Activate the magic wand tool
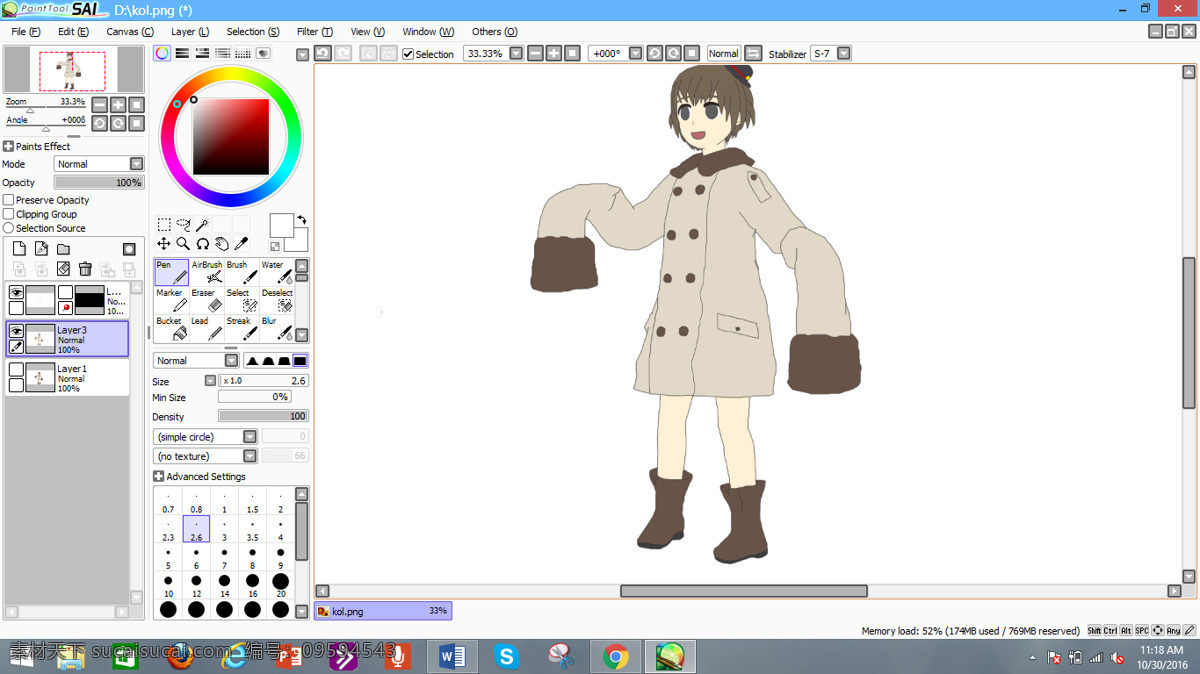Image resolution: width=1200 pixels, height=674 pixels. pyautogui.click(x=202, y=225)
